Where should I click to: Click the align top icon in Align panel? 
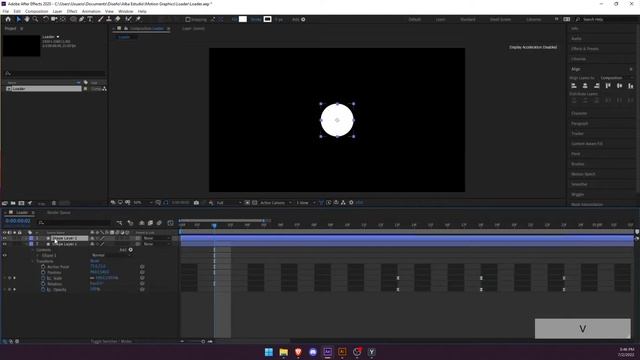[608, 86]
